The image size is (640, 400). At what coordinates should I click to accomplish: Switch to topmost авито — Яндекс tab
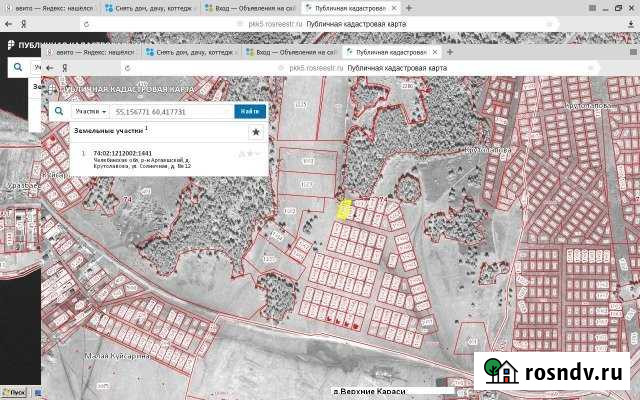(x=50, y=6)
